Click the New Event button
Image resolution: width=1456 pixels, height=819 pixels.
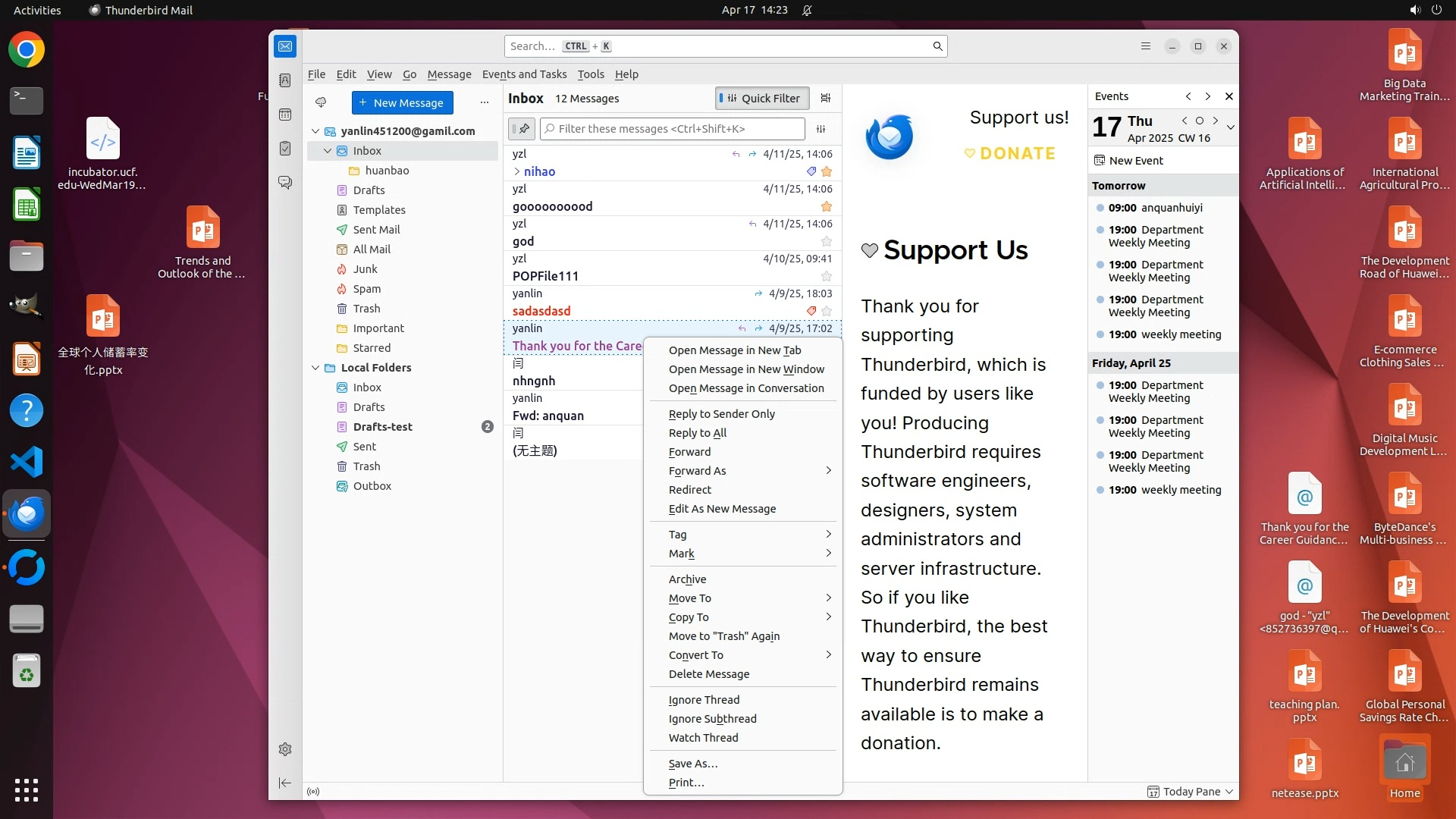[1128, 161]
